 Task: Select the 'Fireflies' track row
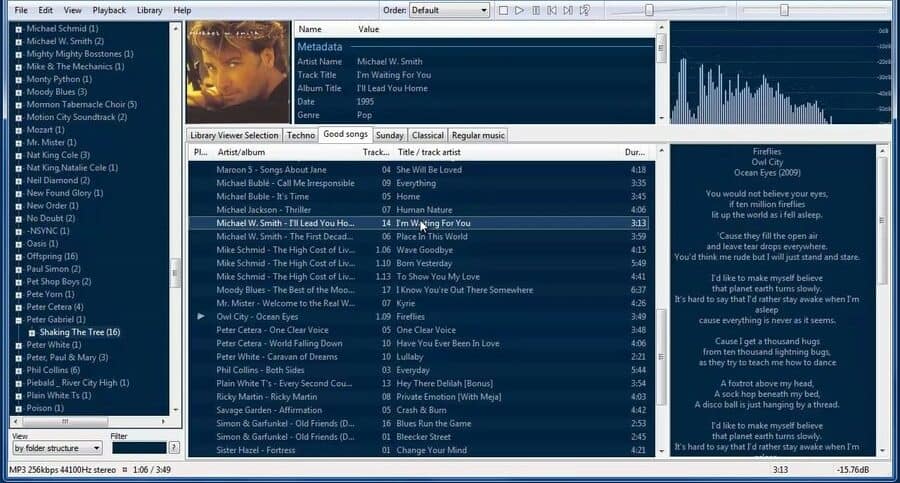click(419, 316)
